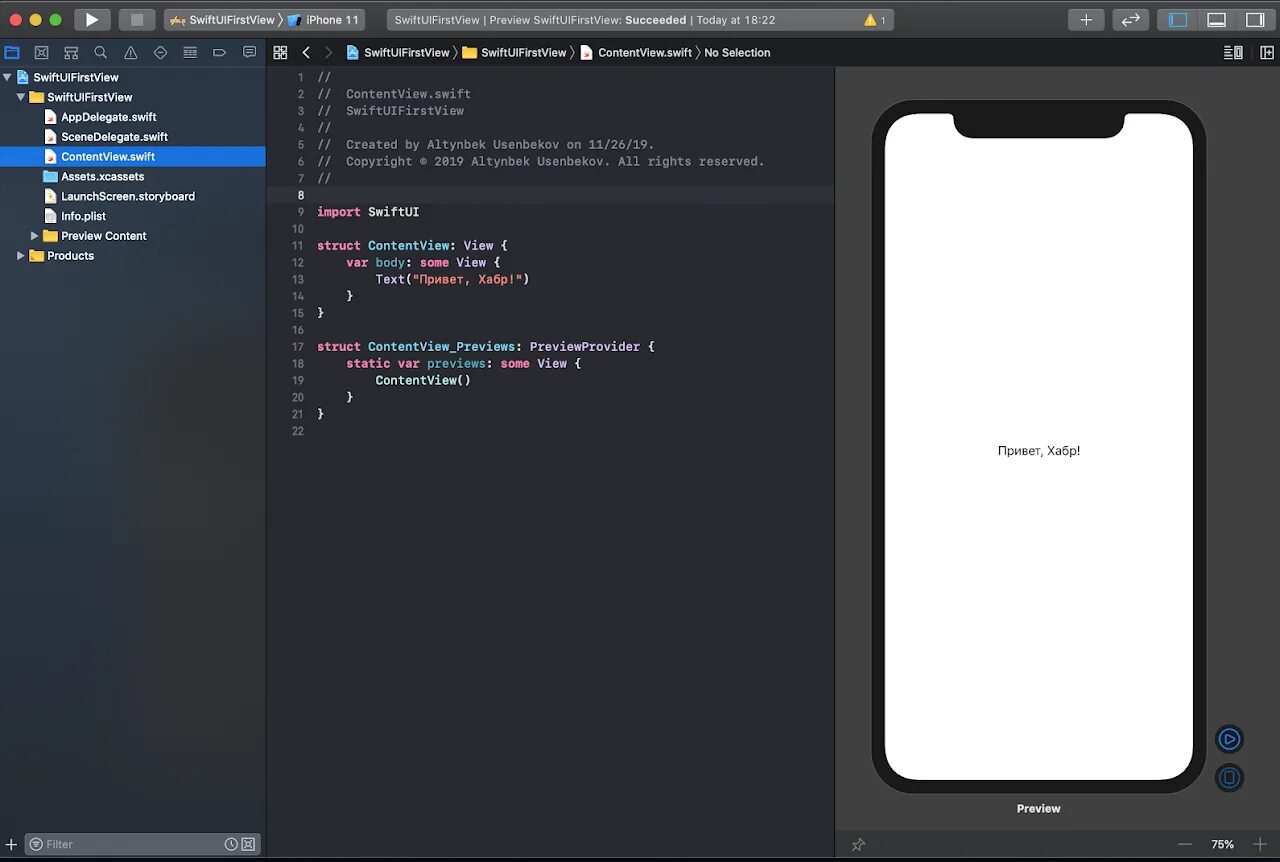This screenshot has width=1280, height=862.
Task: Open the Test navigator diamond icon
Action: (160, 52)
